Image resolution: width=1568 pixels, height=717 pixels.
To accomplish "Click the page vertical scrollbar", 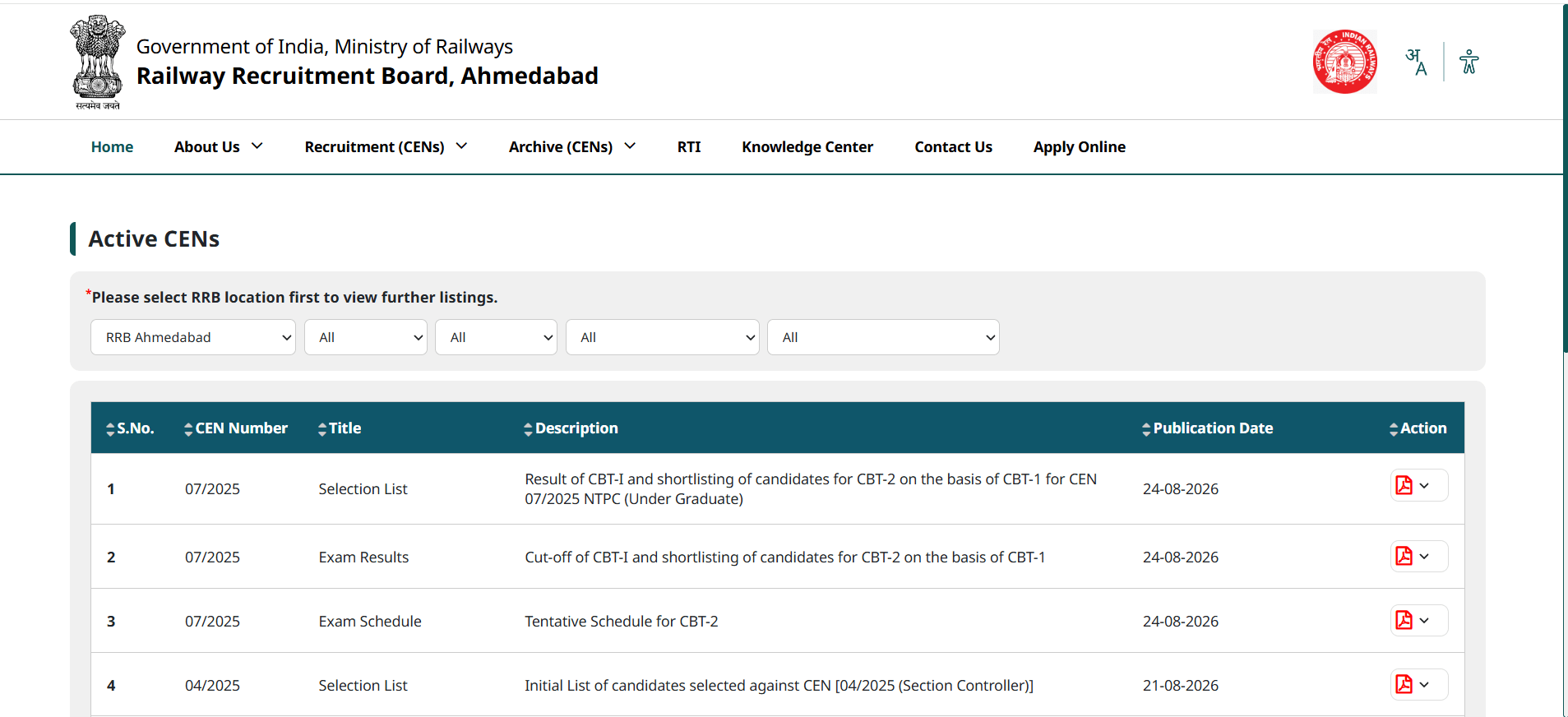I will [x=1565, y=178].
